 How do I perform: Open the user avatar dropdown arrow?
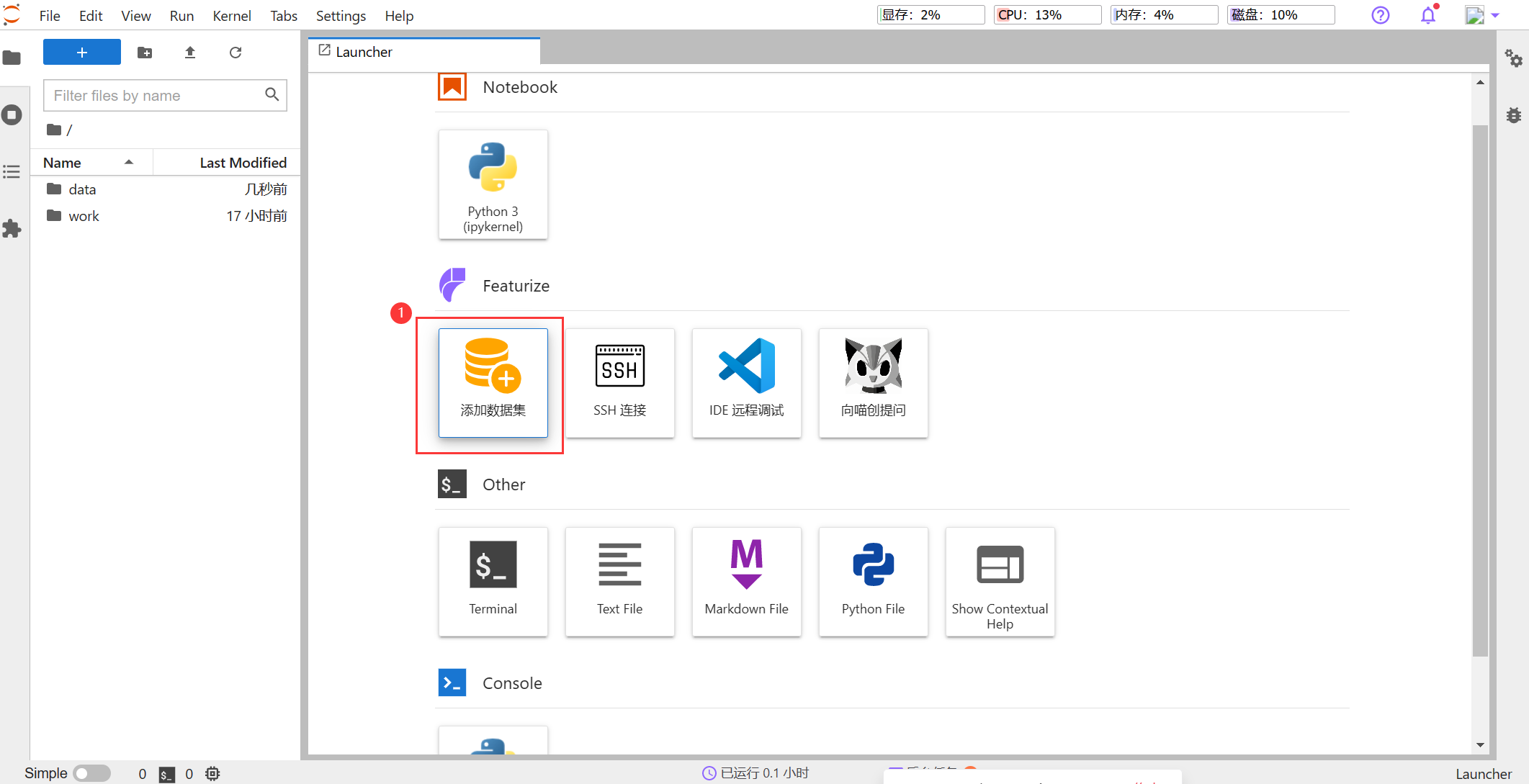tap(1495, 15)
